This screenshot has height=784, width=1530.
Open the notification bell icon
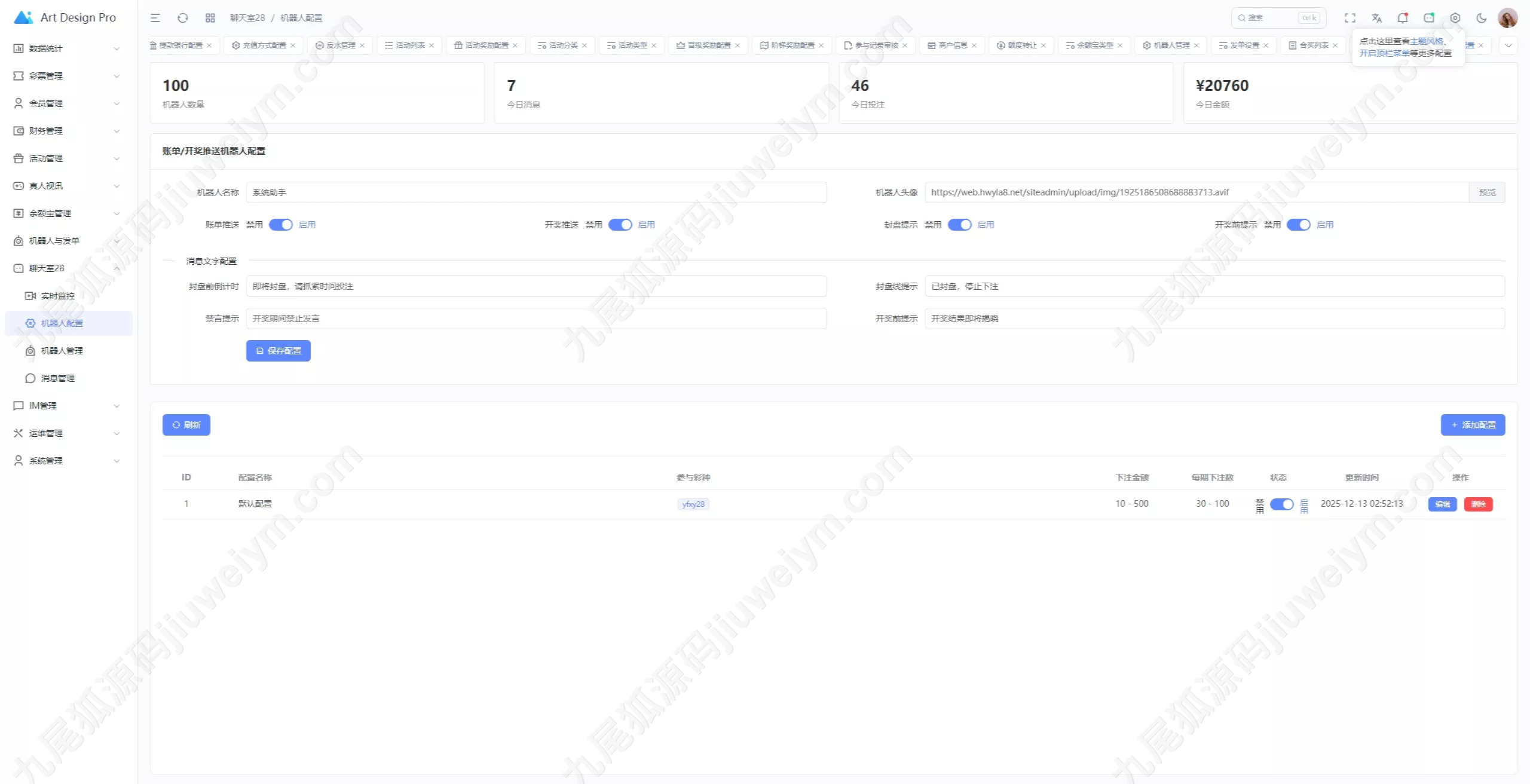[1402, 18]
